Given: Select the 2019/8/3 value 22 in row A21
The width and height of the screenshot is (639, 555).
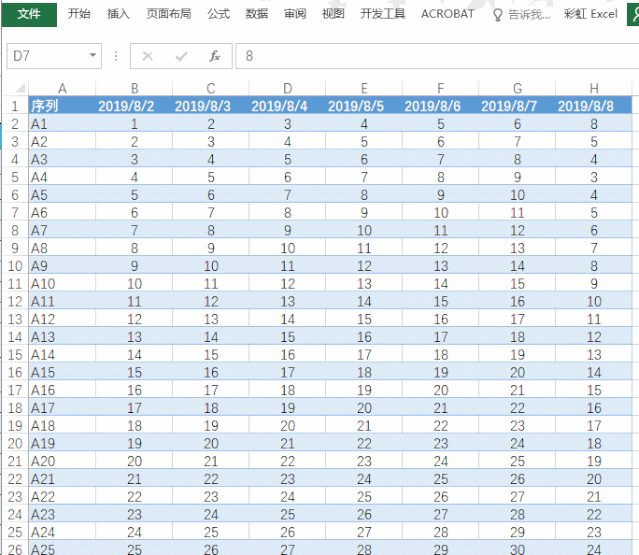Looking at the screenshot, I should [x=211, y=479].
